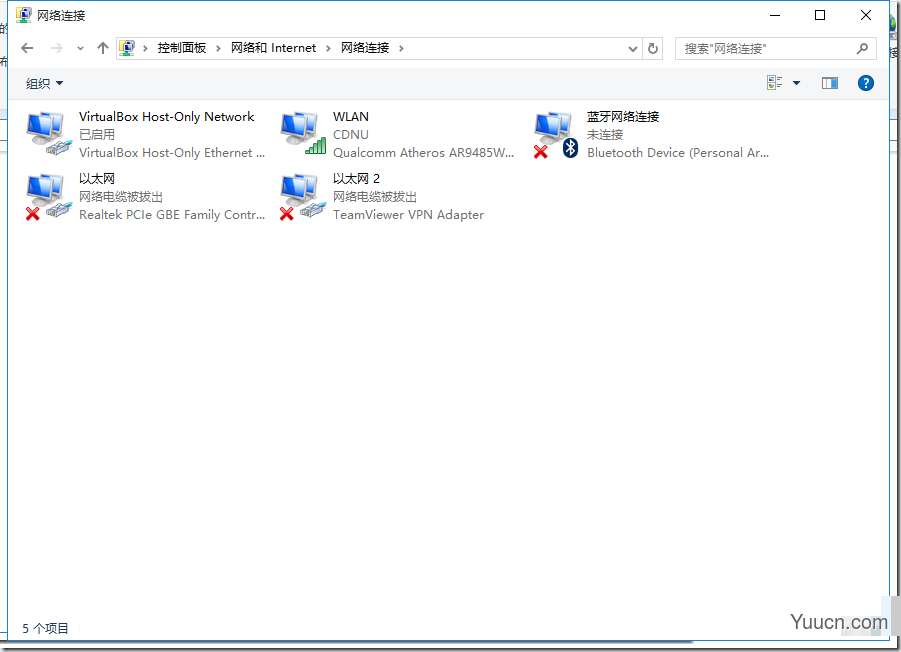The image size is (901, 652).
Task: Go forward with the right arrow
Action: [56, 48]
